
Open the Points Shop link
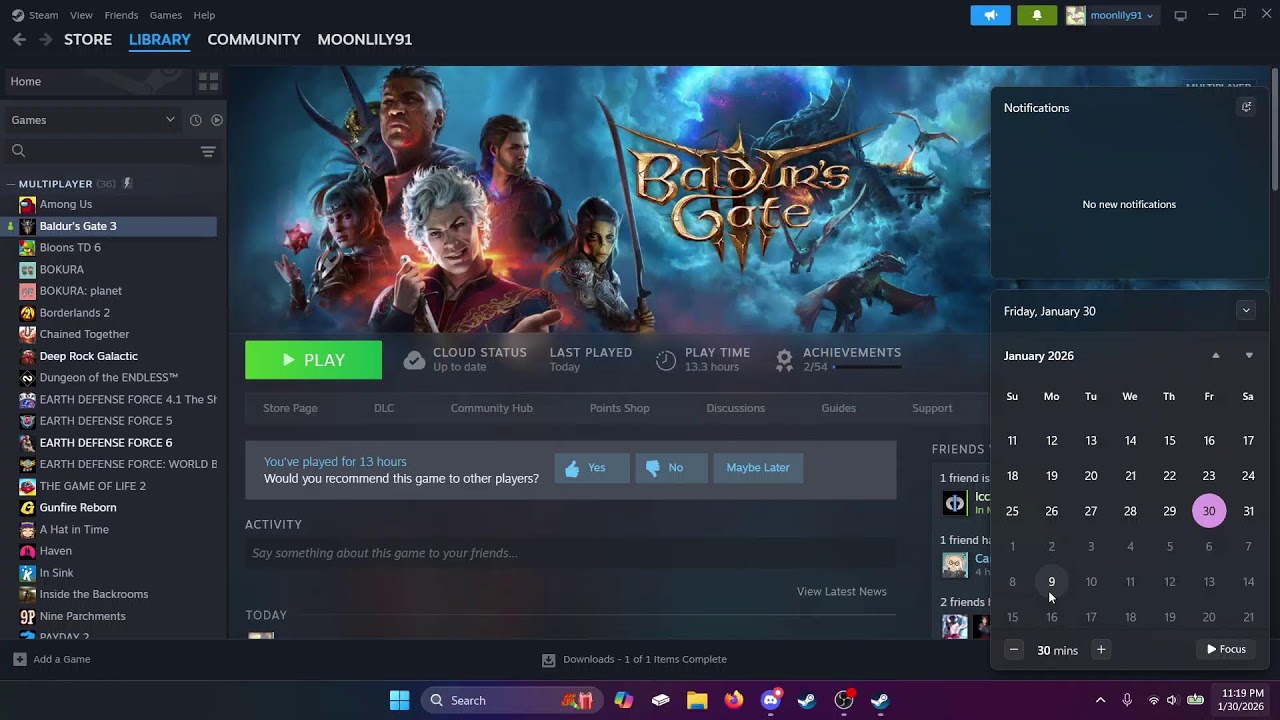620,408
